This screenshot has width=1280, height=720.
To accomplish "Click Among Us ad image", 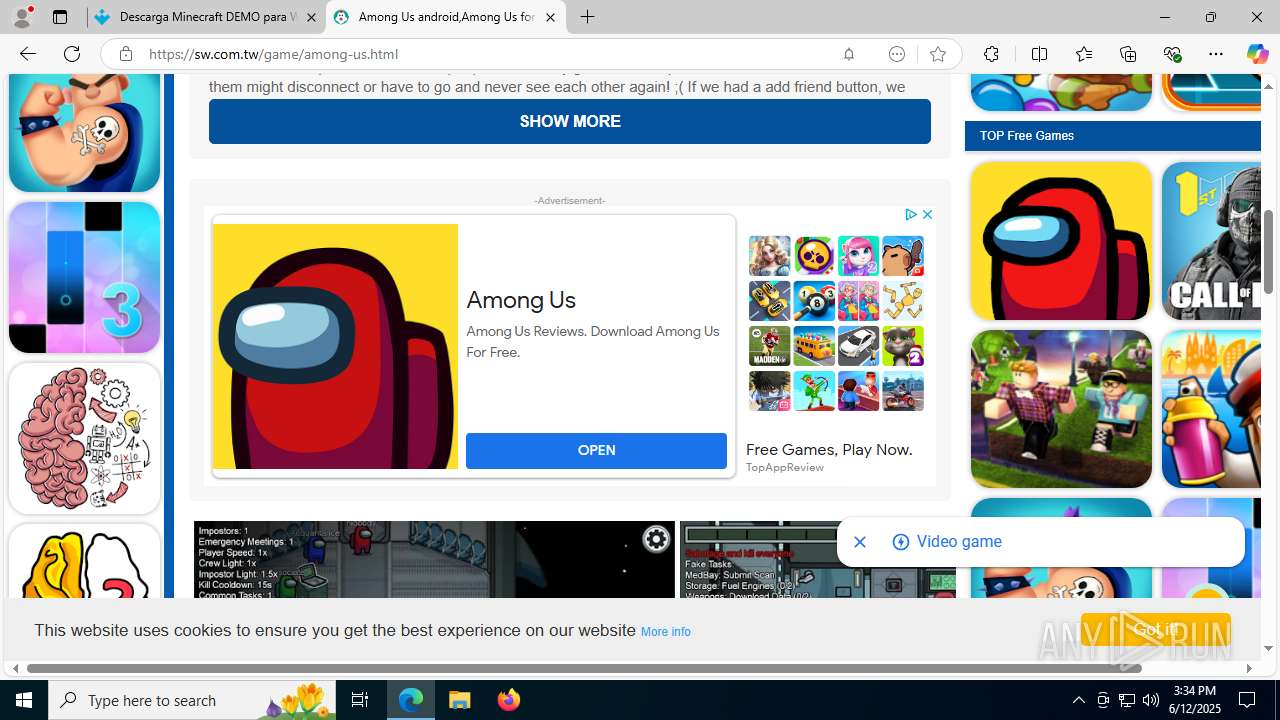I will coord(335,346).
